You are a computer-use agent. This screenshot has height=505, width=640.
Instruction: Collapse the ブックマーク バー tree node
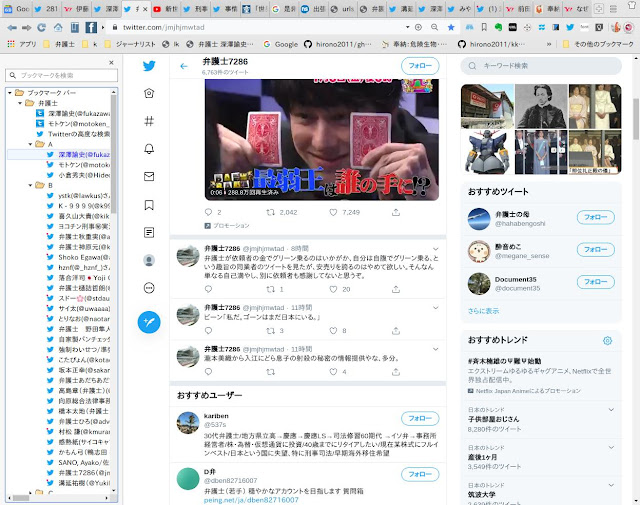point(10,93)
